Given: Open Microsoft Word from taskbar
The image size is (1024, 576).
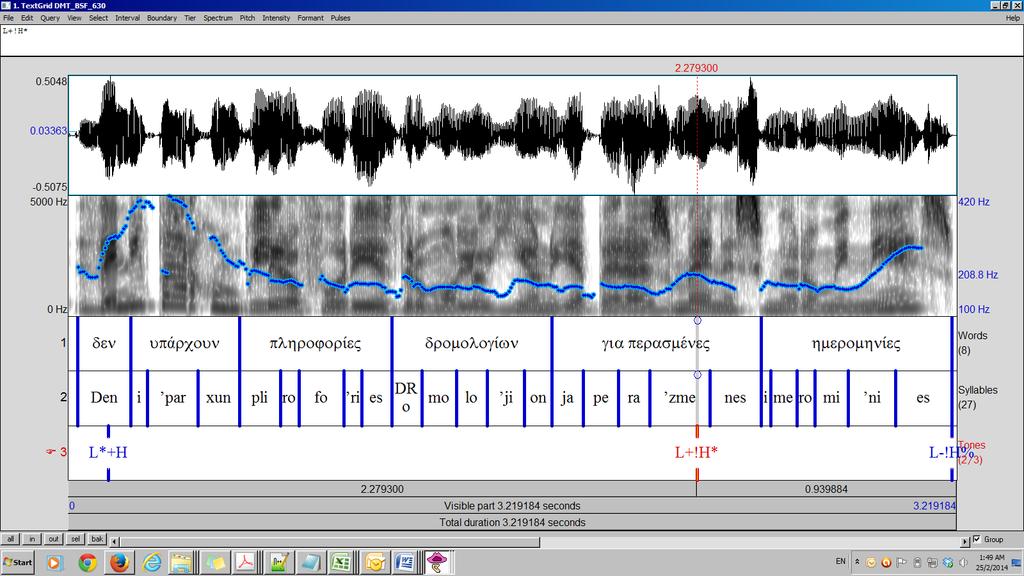Looking at the screenshot, I should (x=405, y=562).
